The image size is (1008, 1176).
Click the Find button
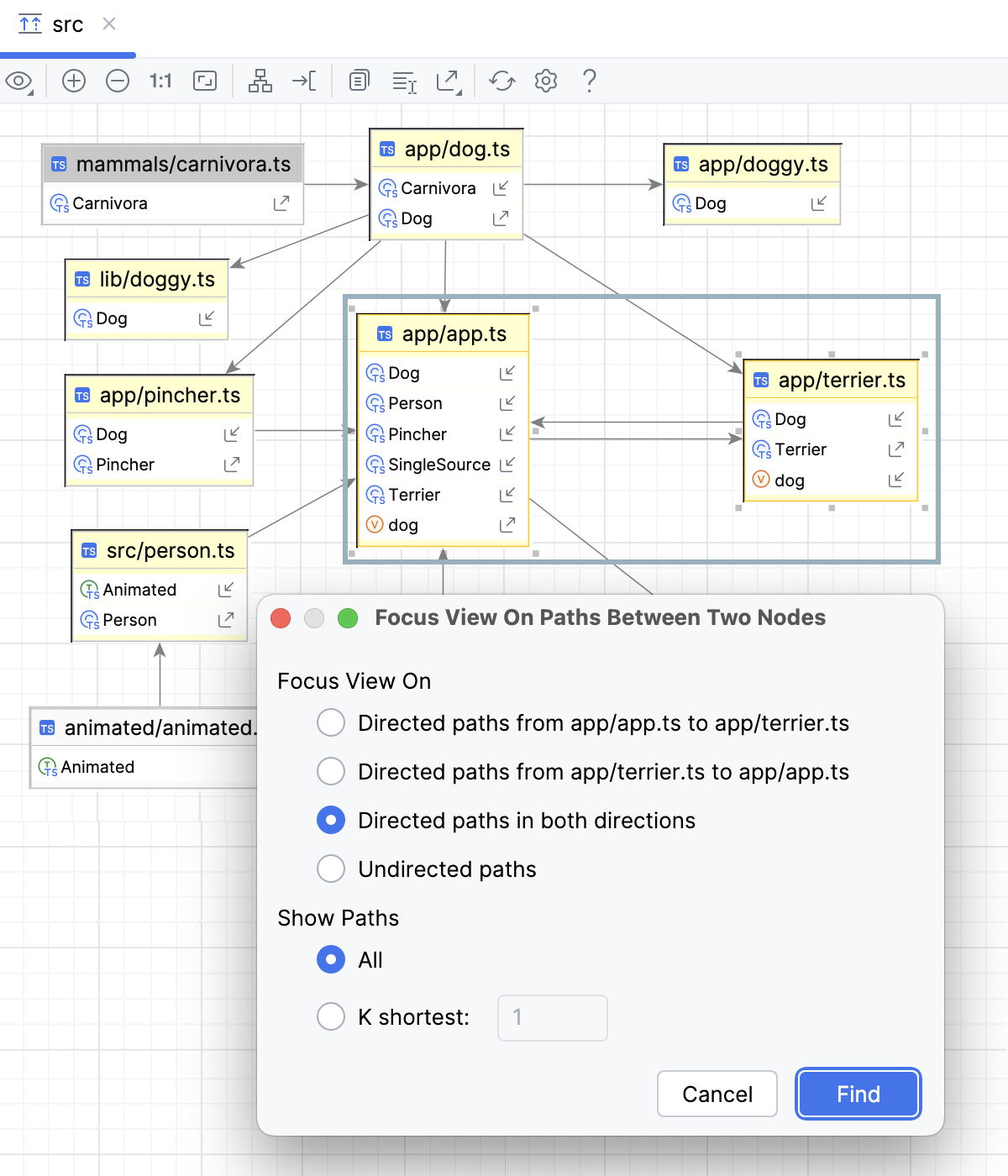point(858,1094)
